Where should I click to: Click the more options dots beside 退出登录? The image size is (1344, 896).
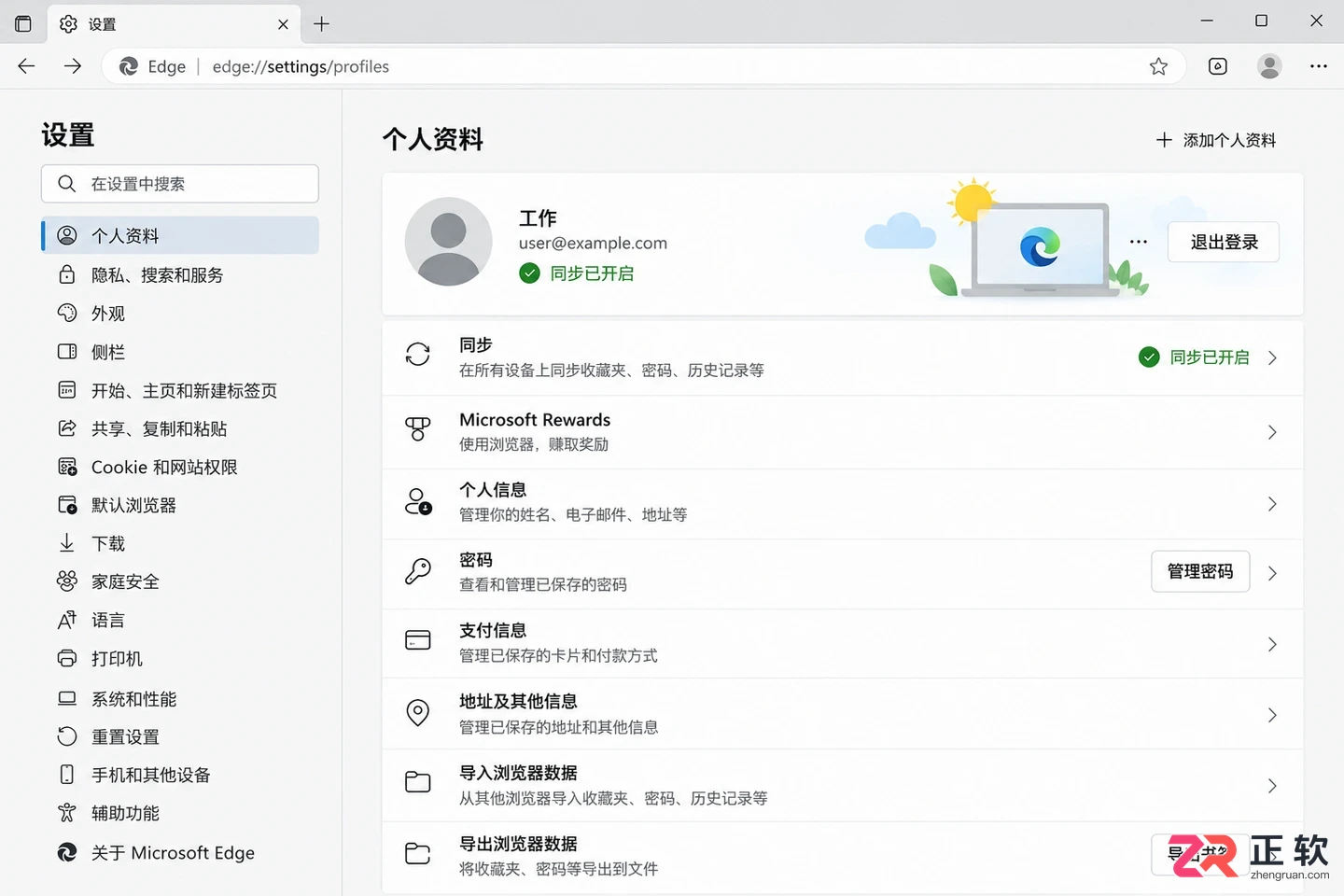click(1139, 242)
